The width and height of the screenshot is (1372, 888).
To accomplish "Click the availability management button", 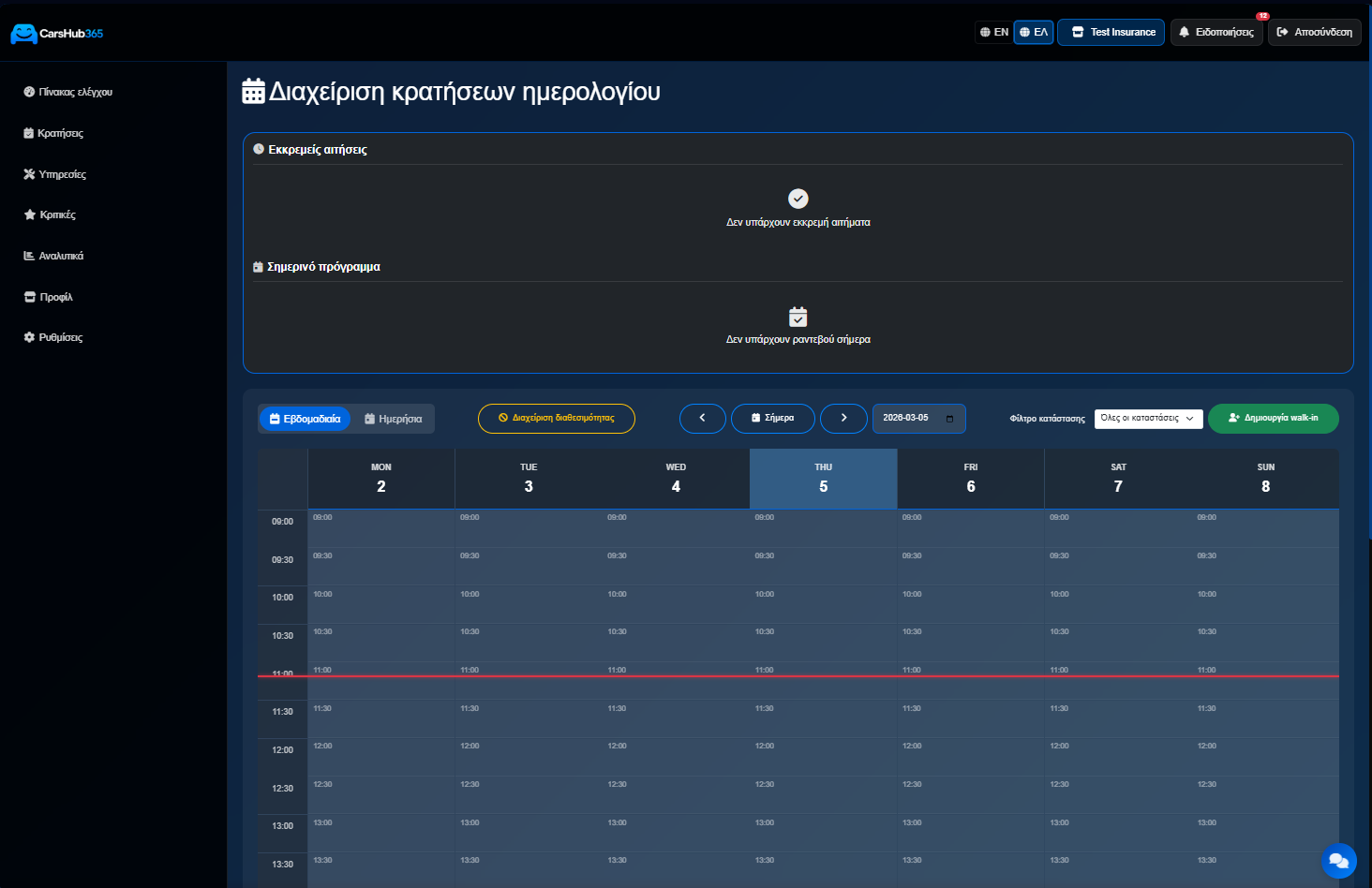I will click(556, 419).
